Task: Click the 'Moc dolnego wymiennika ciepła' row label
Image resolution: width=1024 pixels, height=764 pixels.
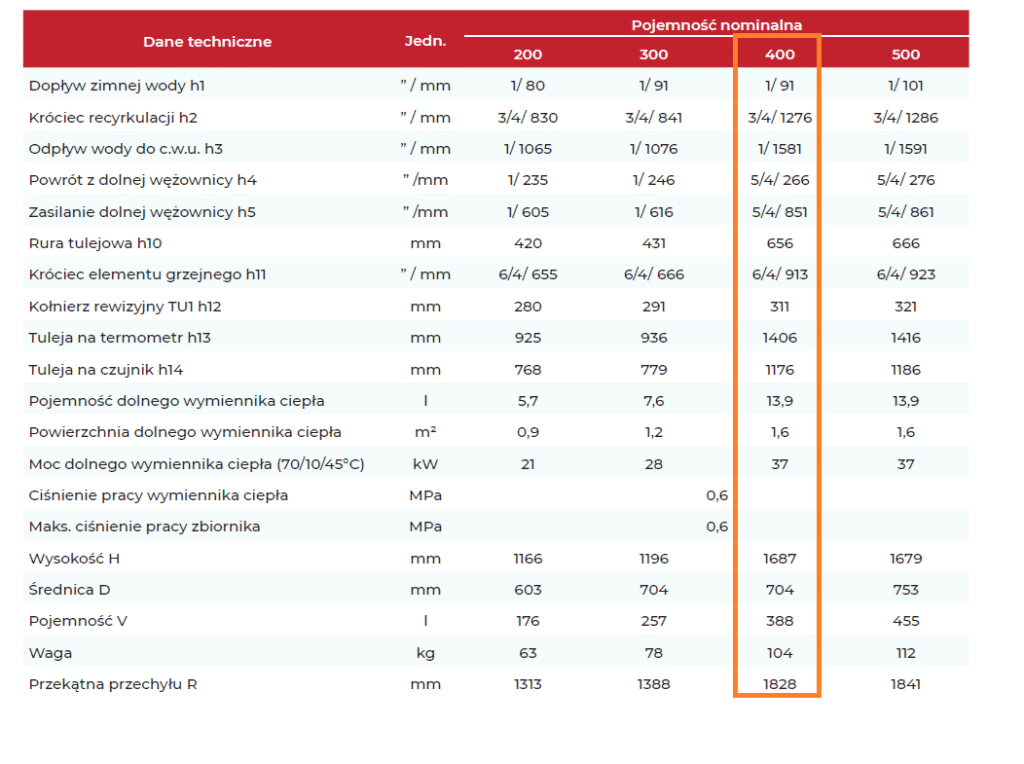Action: point(196,464)
